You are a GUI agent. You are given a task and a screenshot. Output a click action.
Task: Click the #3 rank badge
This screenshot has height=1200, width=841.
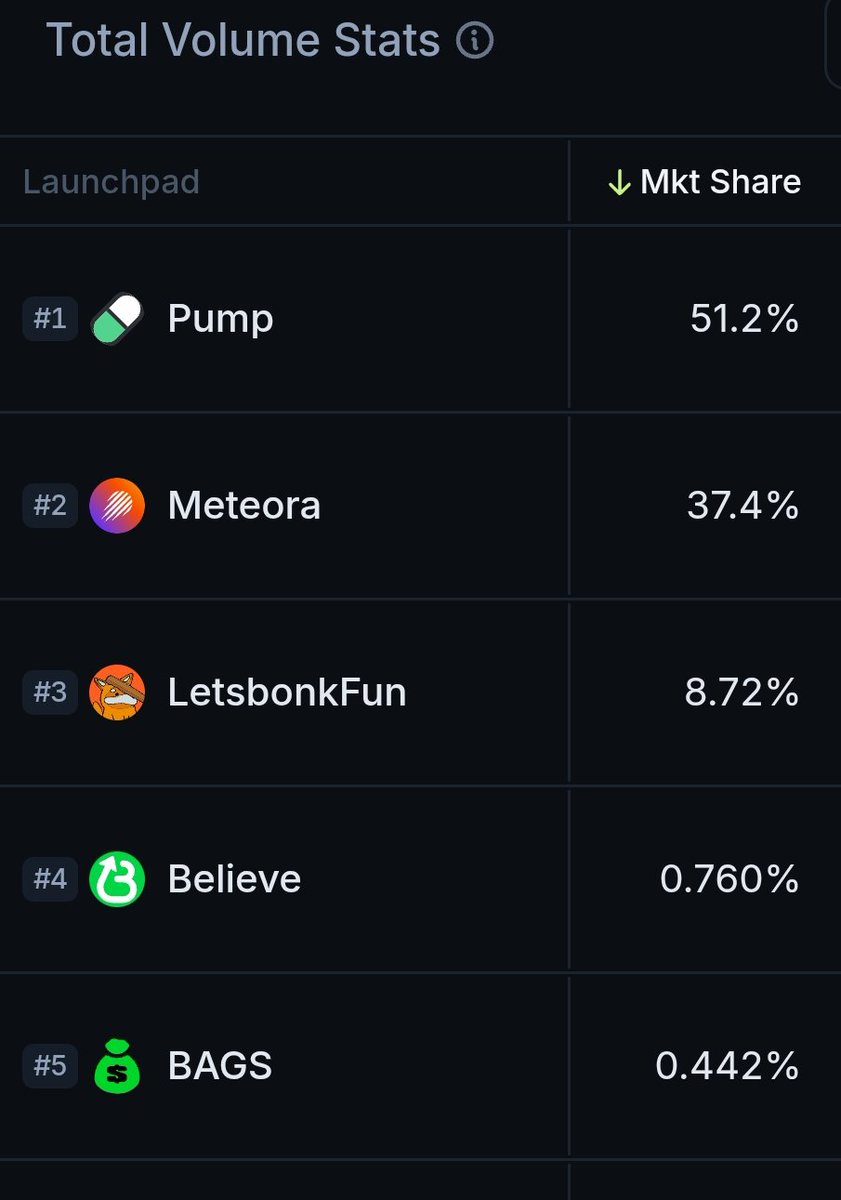click(50, 692)
